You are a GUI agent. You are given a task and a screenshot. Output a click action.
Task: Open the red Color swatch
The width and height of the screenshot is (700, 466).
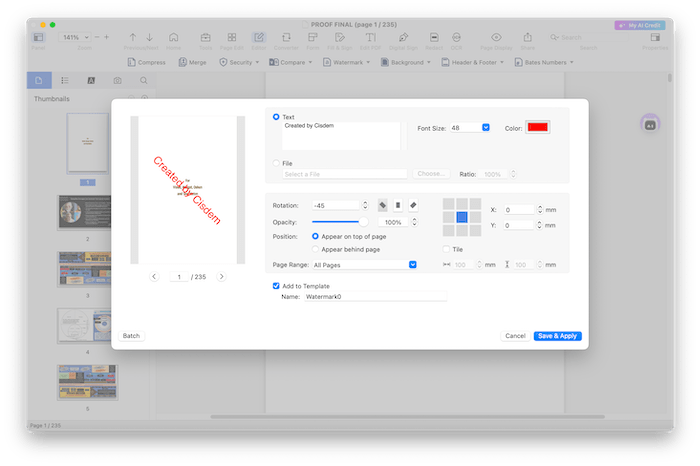[x=538, y=127]
